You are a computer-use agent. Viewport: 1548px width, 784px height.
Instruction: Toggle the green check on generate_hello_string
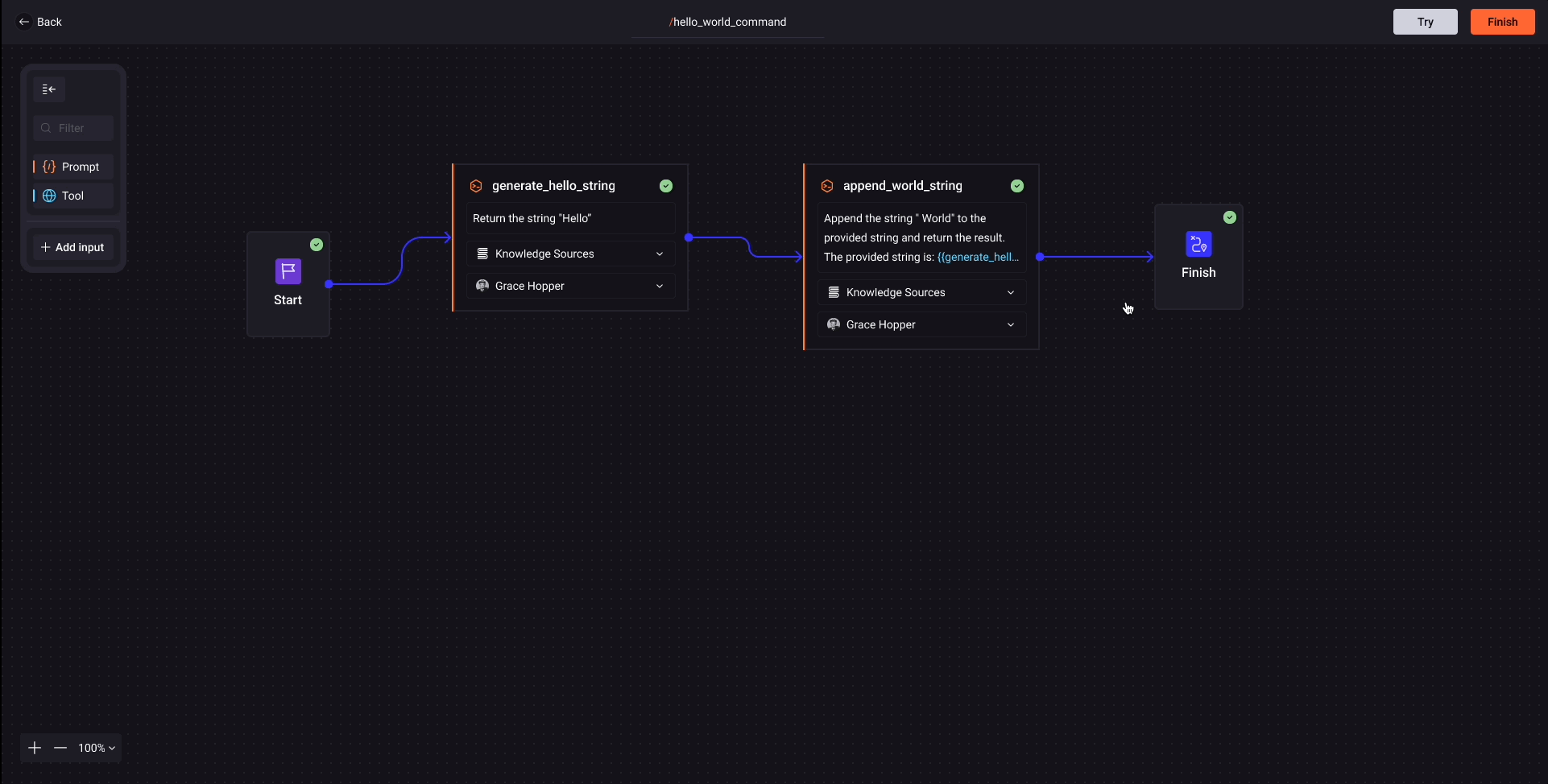click(666, 186)
